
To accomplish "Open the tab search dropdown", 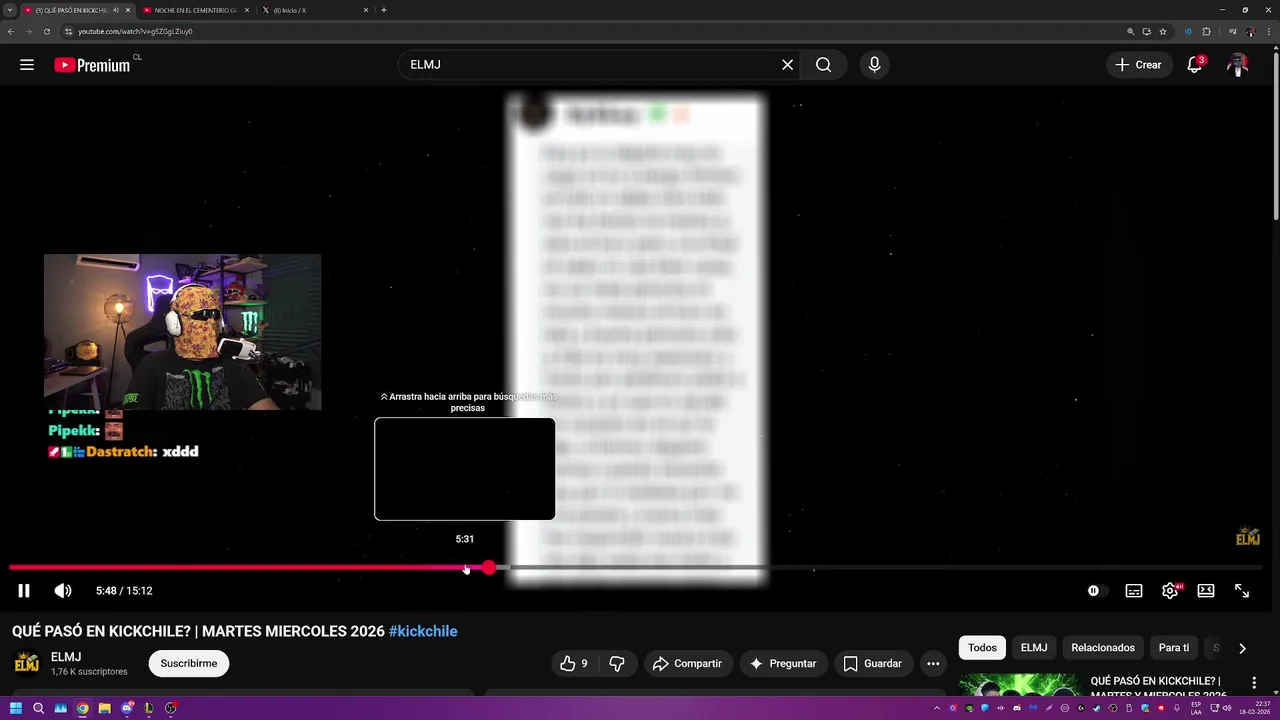I will point(9,10).
